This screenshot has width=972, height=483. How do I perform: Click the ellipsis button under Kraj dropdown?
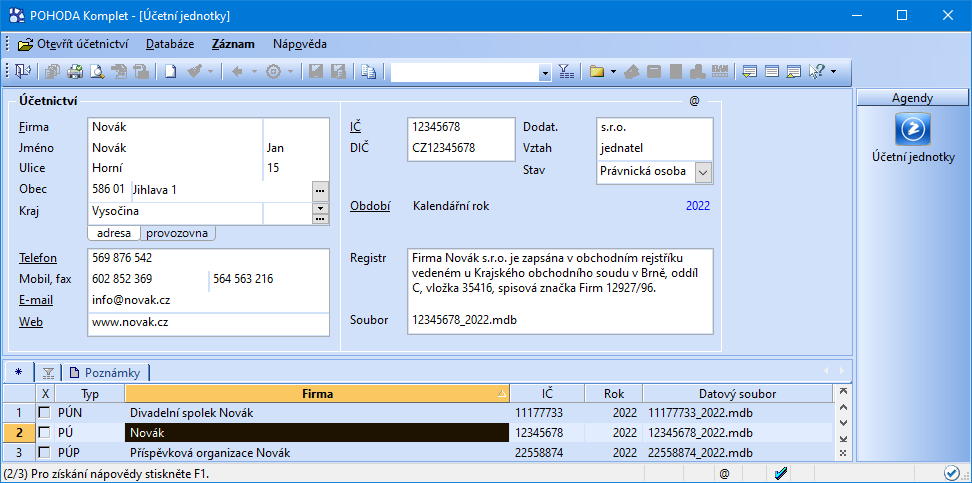(320, 219)
